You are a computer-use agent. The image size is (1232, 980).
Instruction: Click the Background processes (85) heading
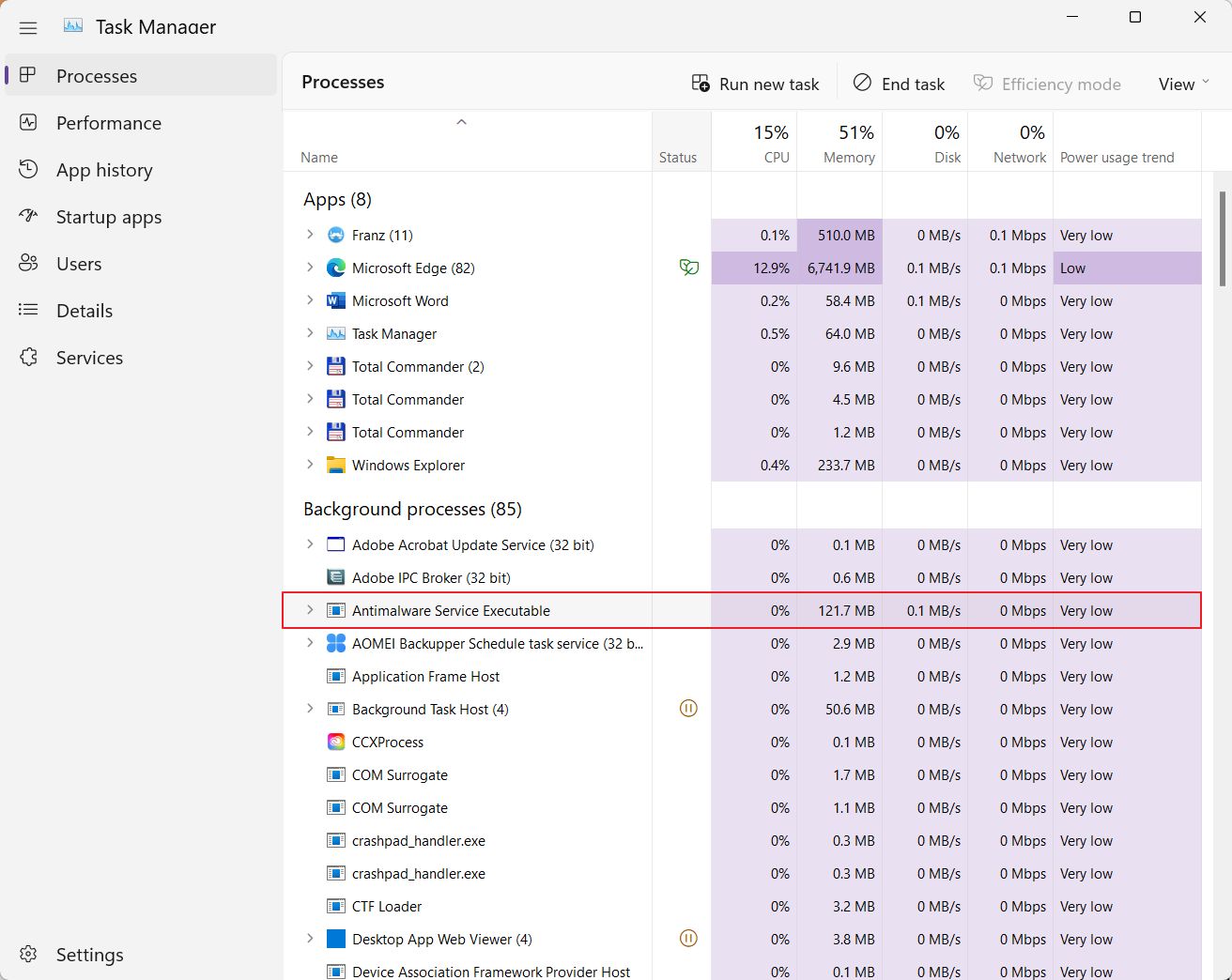tap(412, 509)
